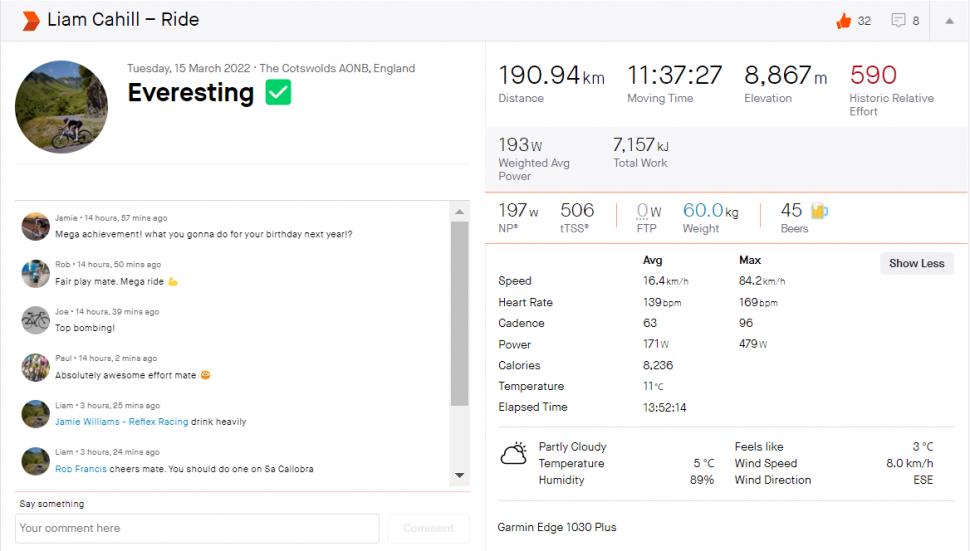Image resolution: width=970 pixels, height=551 pixels.
Task: Click the comments scrollbar thumb
Action: (460, 314)
